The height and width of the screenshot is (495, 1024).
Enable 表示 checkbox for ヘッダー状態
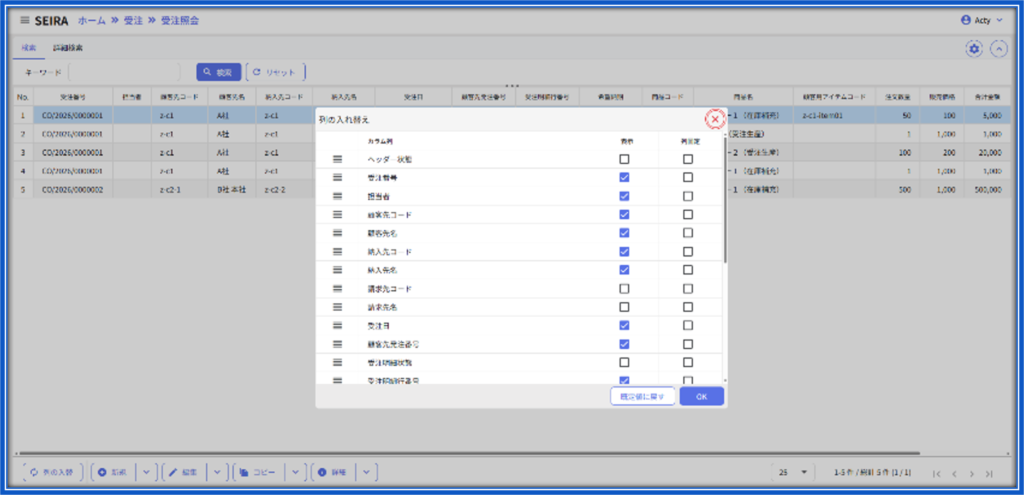pyautogui.click(x=624, y=159)
